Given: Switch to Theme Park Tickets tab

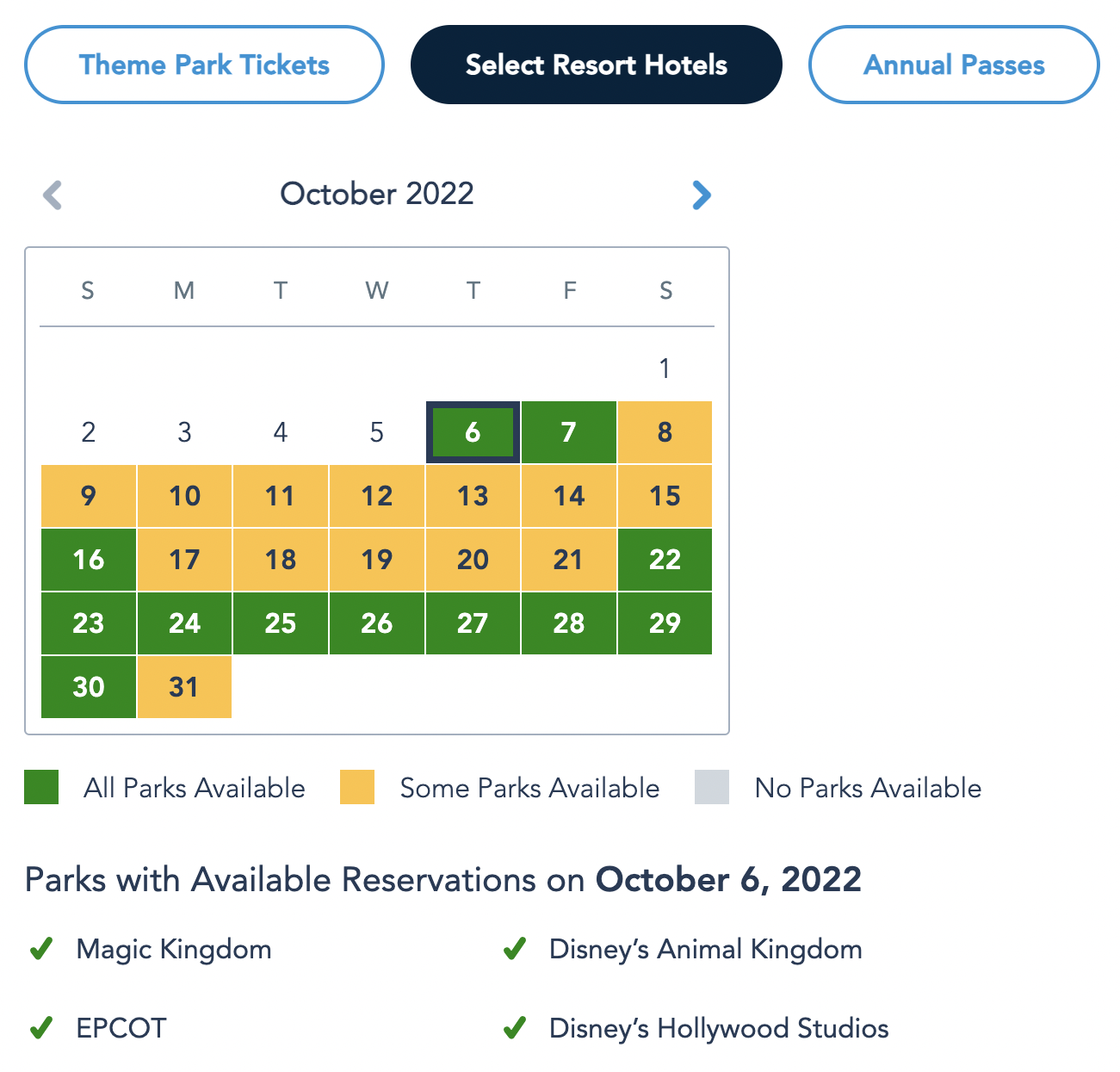Looking at the screenshot, I should click(x=204, y=65).
